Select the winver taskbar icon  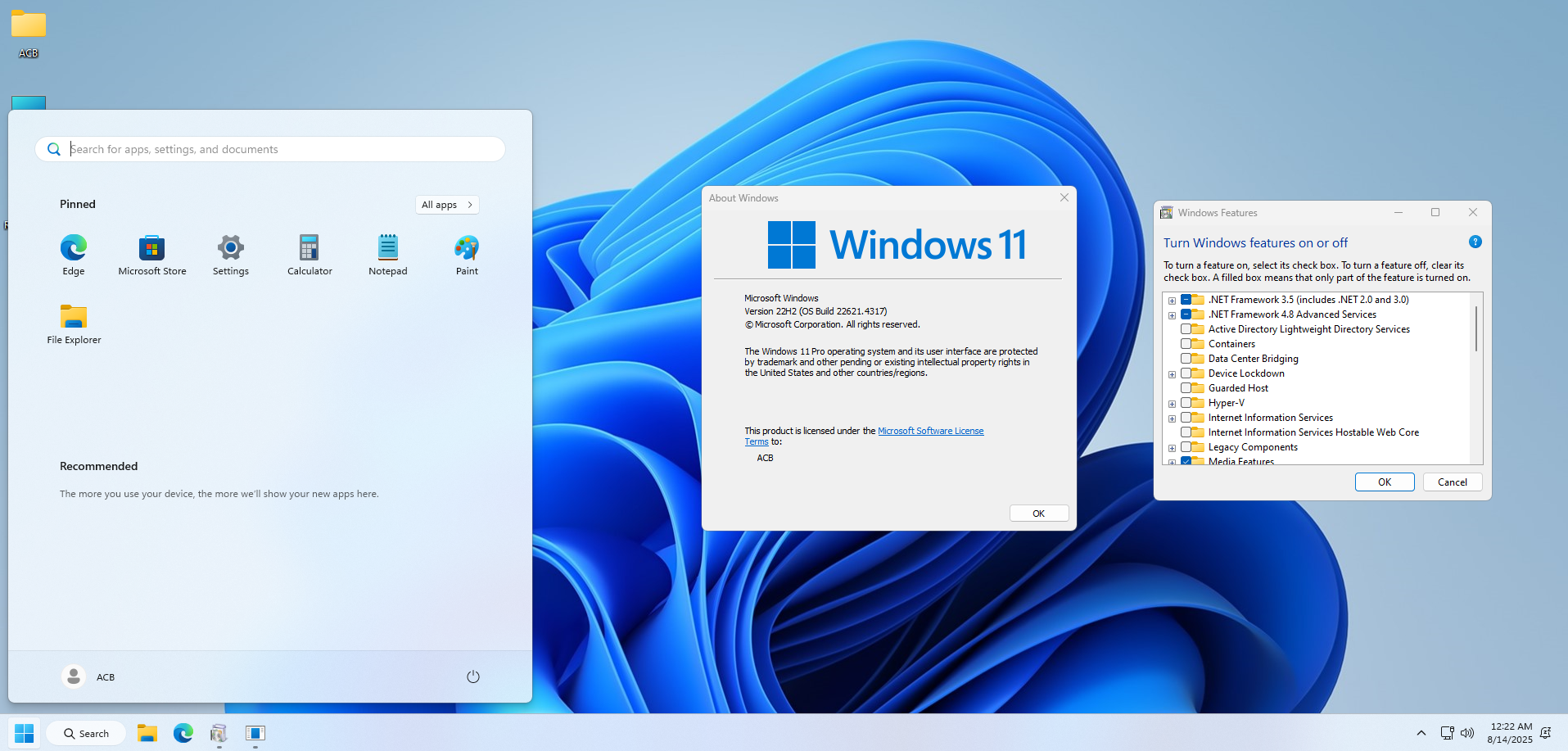tap(255, 733)
